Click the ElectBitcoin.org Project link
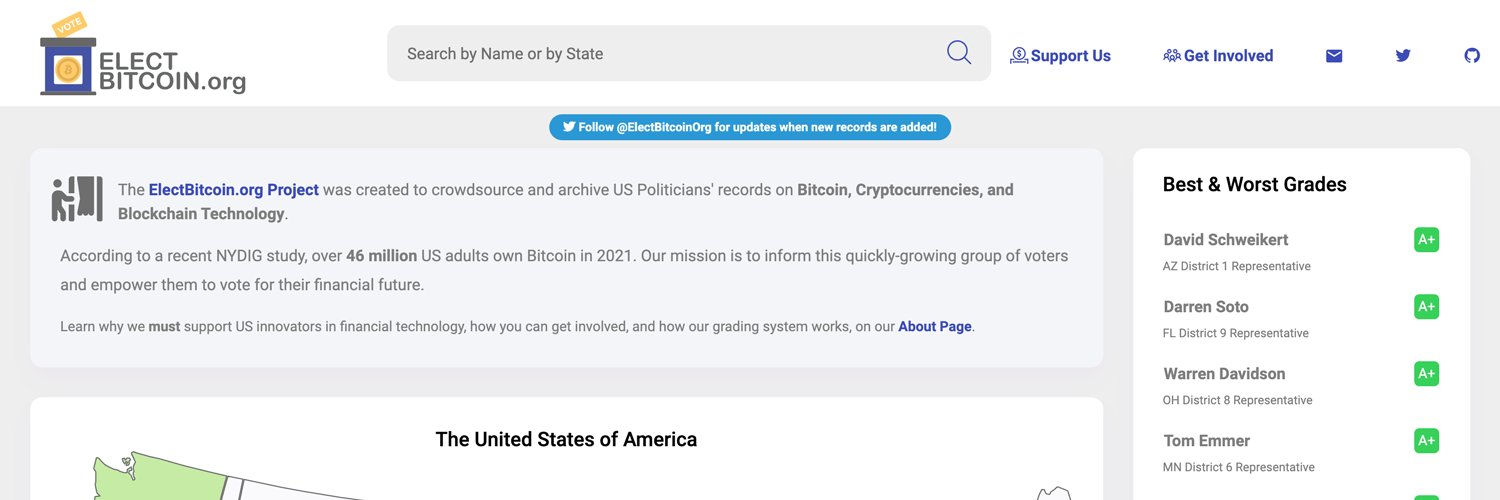The image size is (1500, 500). coord(233,190)
